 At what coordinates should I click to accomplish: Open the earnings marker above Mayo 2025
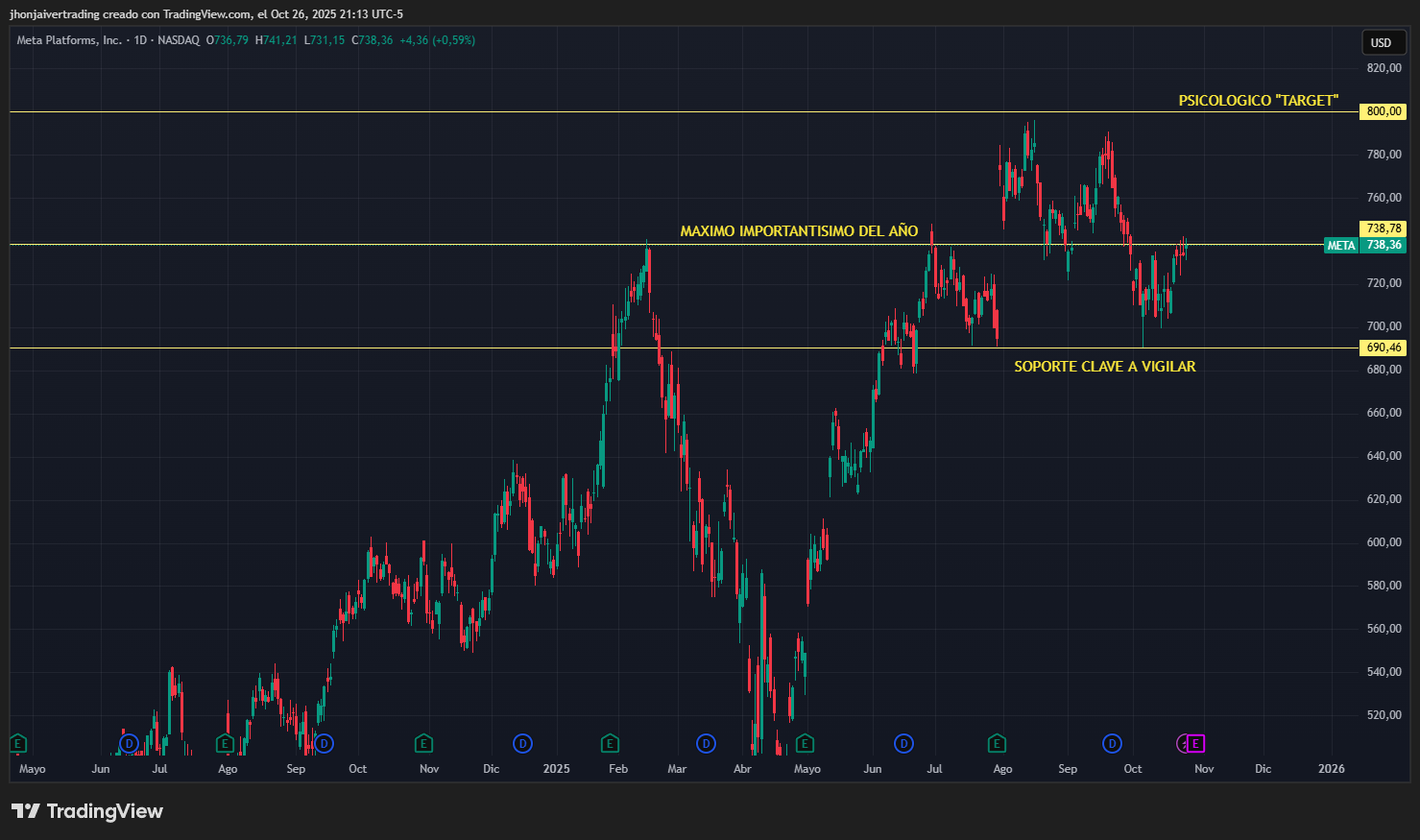pos(805,743)
